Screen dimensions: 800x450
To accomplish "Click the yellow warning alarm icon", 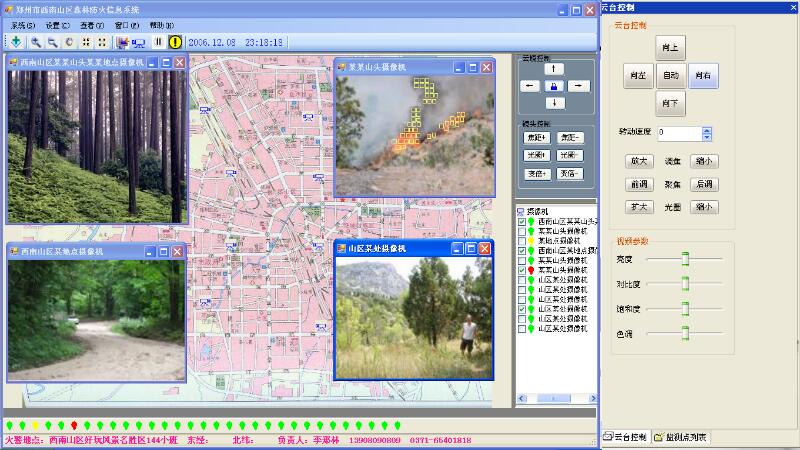I will pyautogui.click(x=175, y=42).
